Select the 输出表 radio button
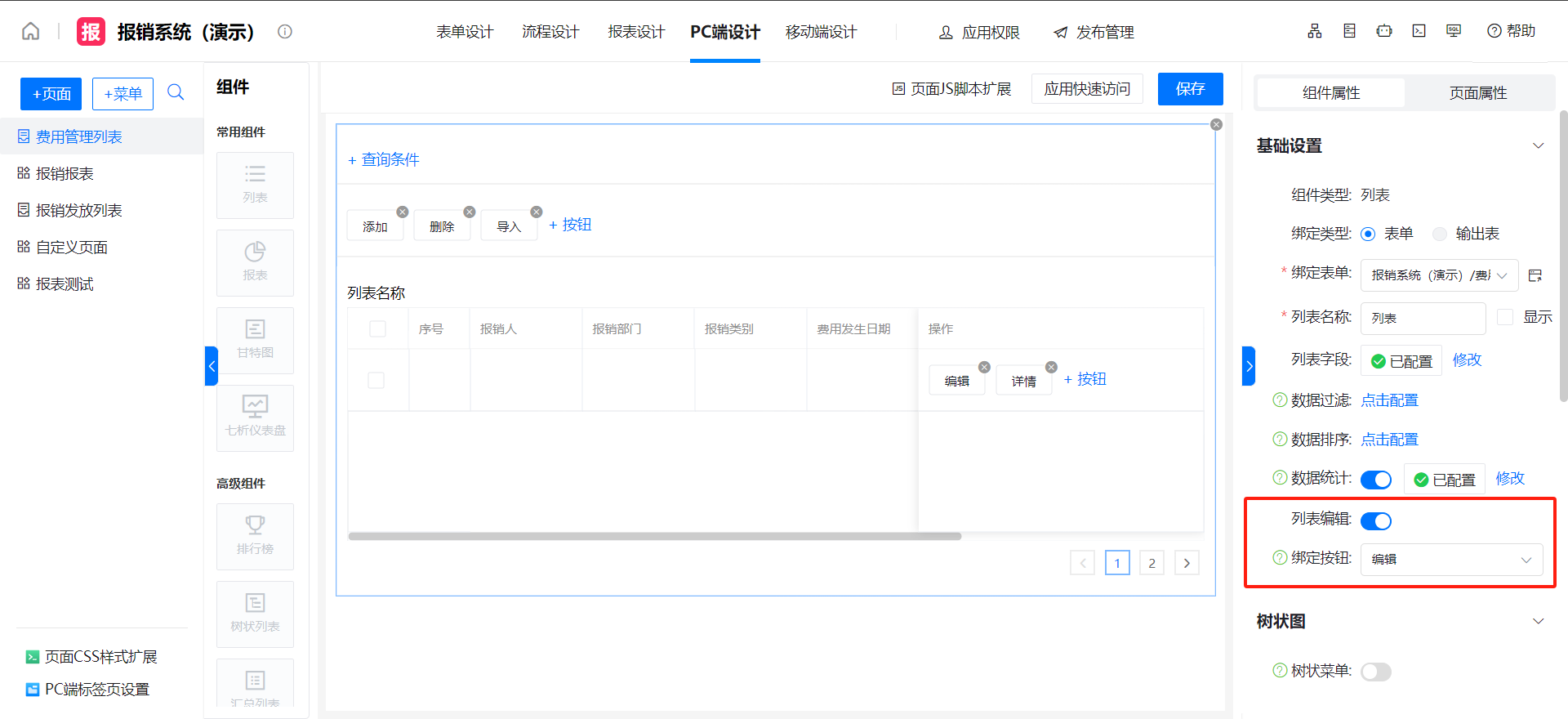Viewport: 1568px width, 719px height. (1440, 234)
